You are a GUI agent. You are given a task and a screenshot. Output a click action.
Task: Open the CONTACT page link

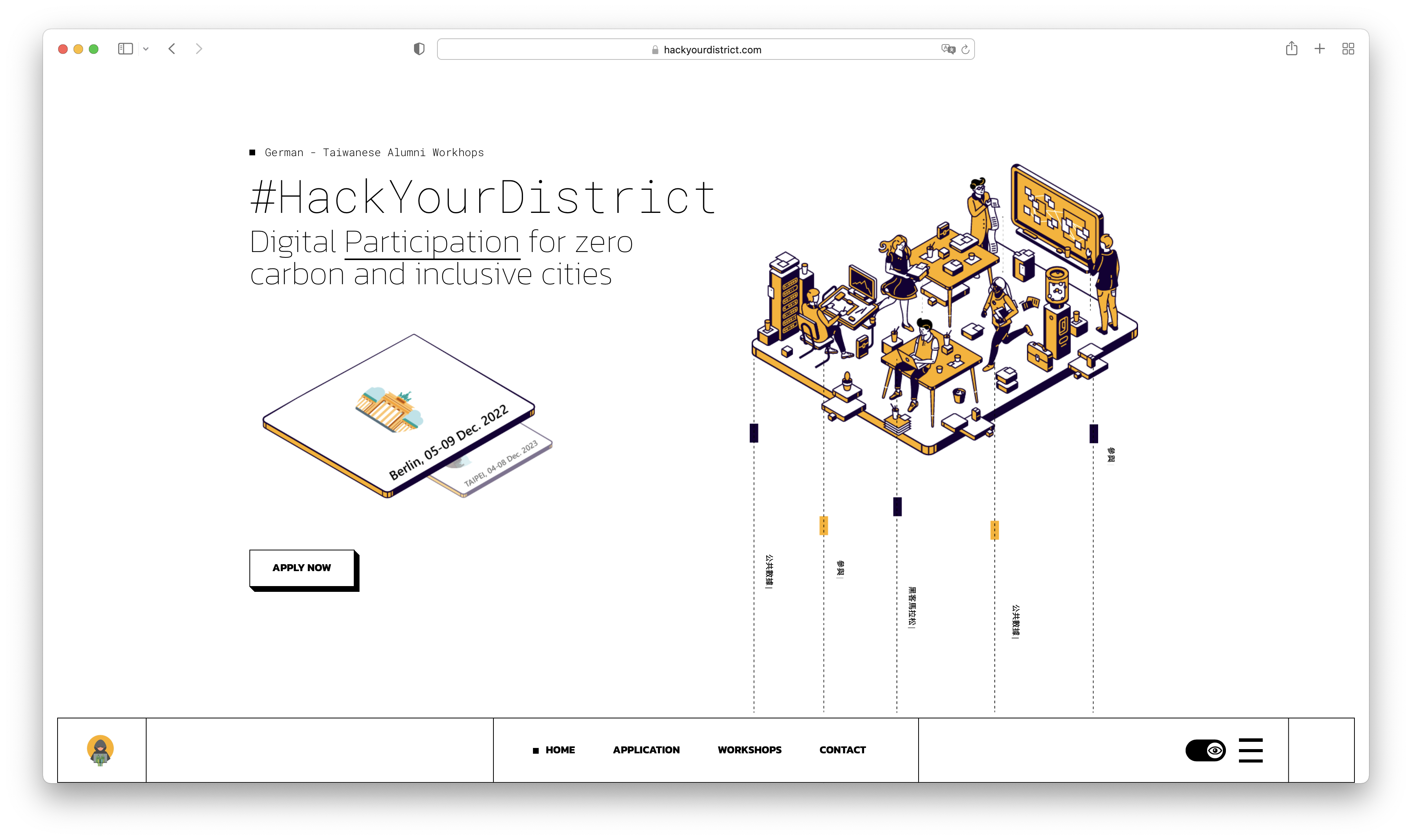(x=842, y=750)
